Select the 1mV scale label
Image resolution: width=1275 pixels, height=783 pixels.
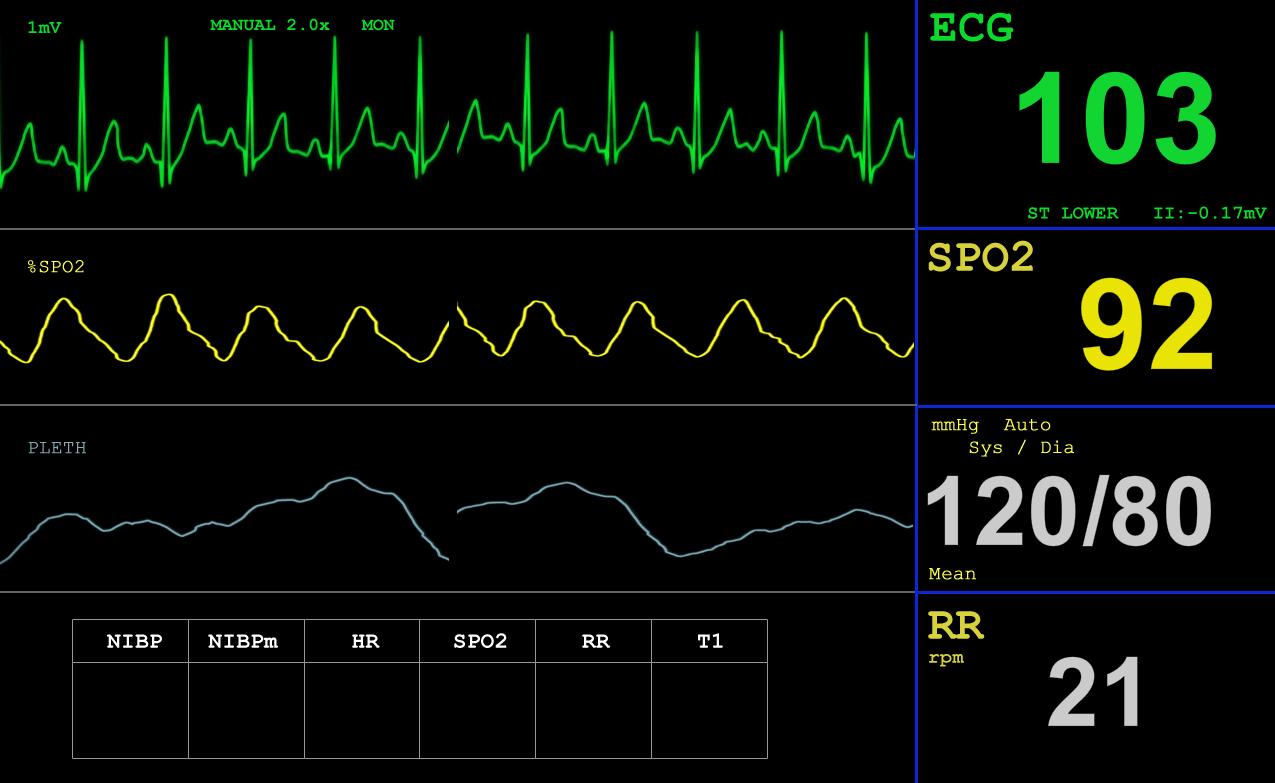pos(44,28)
